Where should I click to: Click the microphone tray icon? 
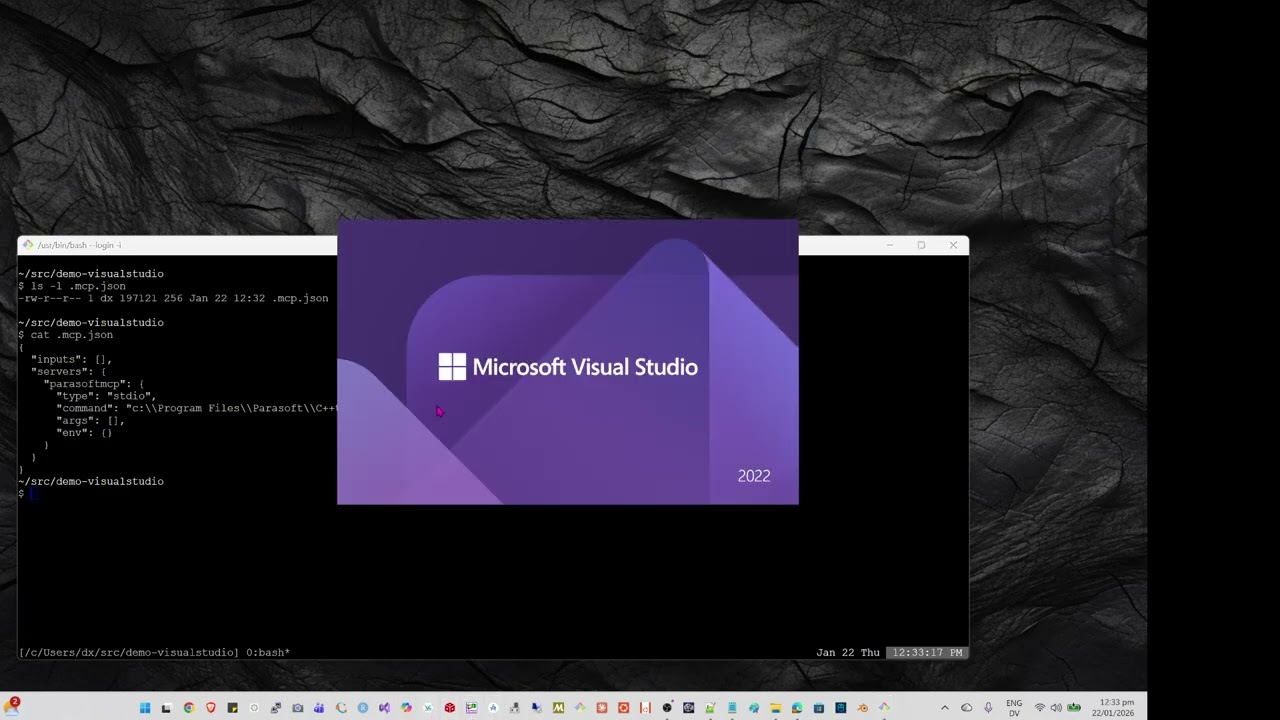[x=988, y=708]
